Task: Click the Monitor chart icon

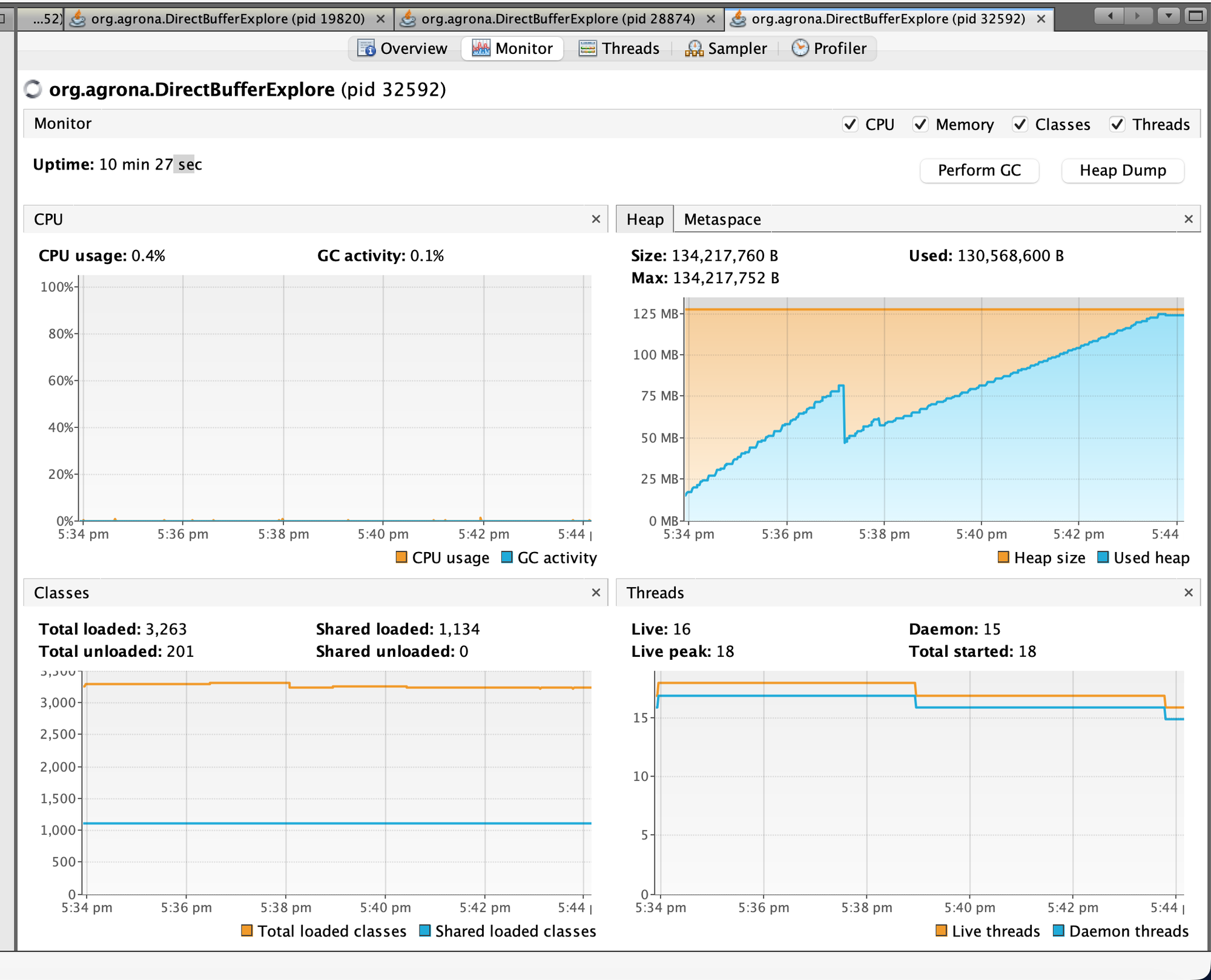Action: tap(481, 48)
